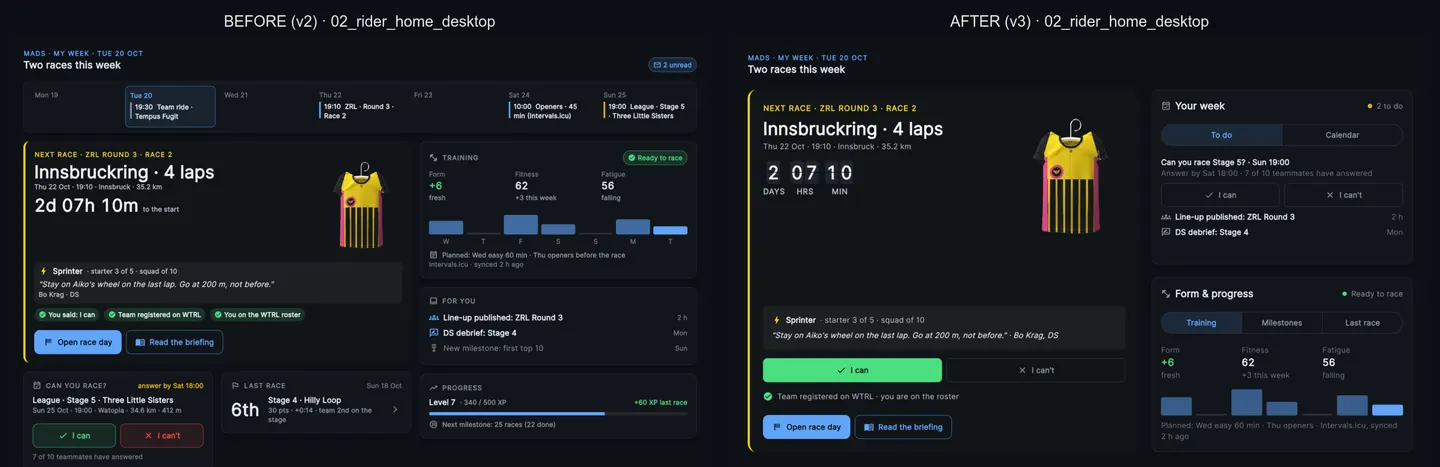Image resolution: width=1440 pixels, height=467 pixels.
Task: Click the You on the WTRL roster chip
Action: coord(257,314)
